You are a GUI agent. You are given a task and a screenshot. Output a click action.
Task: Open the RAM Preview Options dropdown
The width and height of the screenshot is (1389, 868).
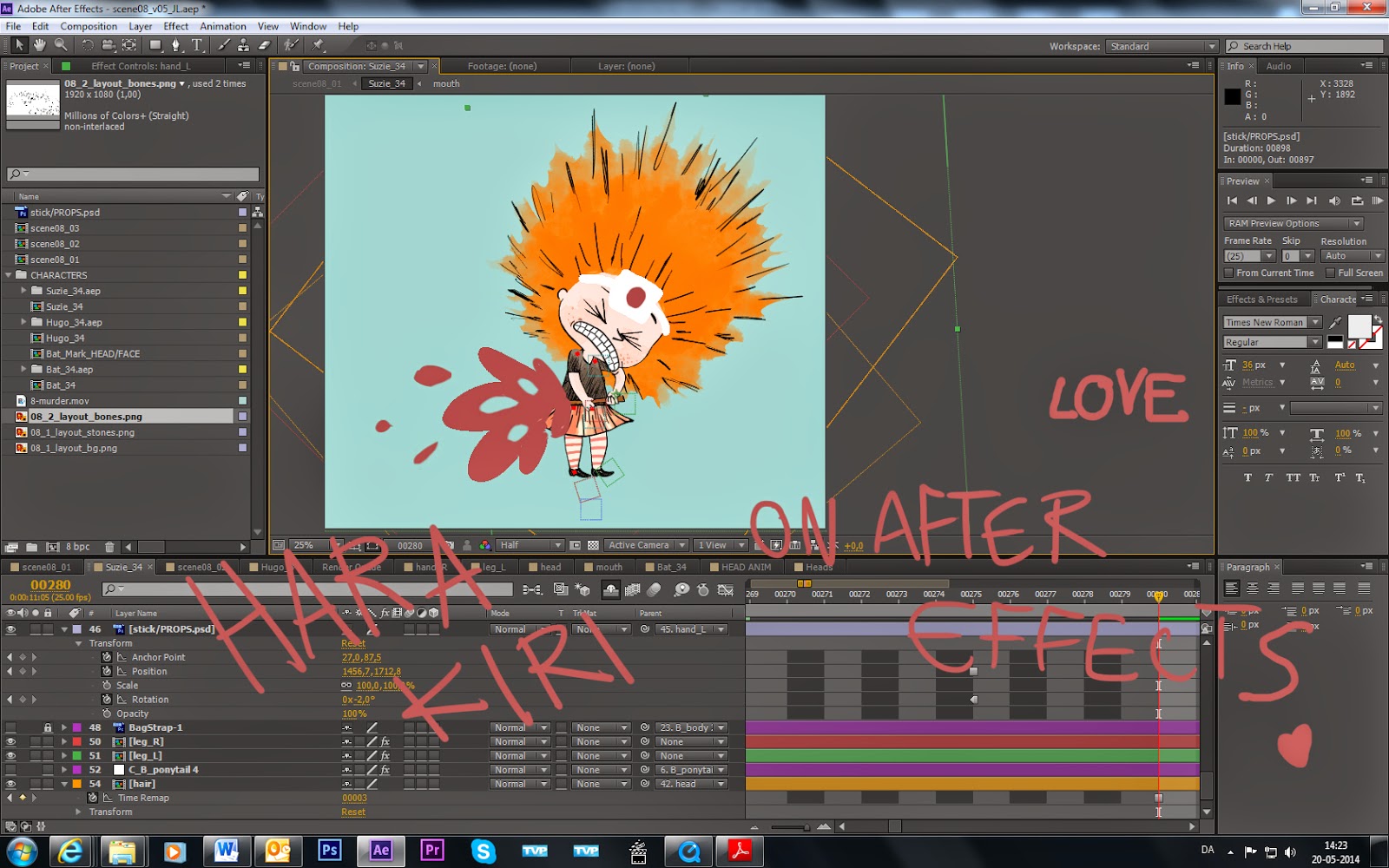(x=1293, y=224)
